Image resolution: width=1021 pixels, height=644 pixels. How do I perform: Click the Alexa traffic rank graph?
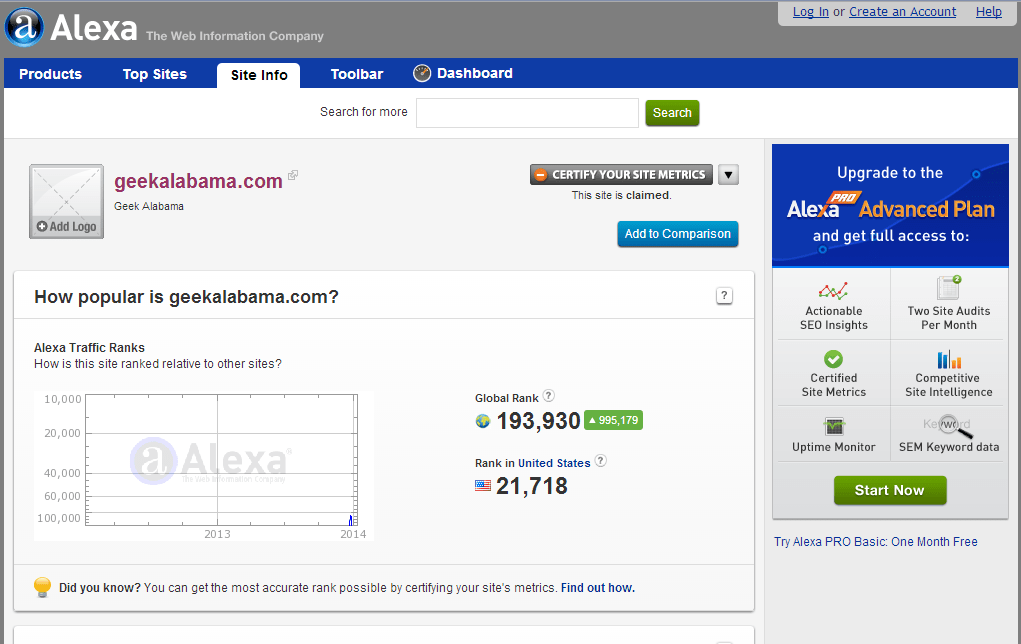[x=204, y=466]
